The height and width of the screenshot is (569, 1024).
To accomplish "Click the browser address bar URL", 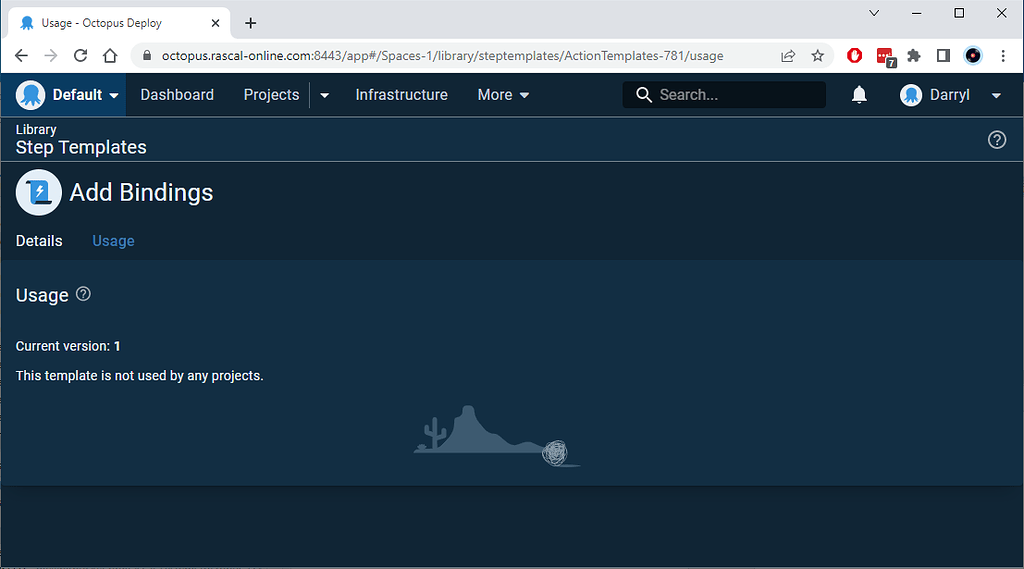I will (443, 56).
